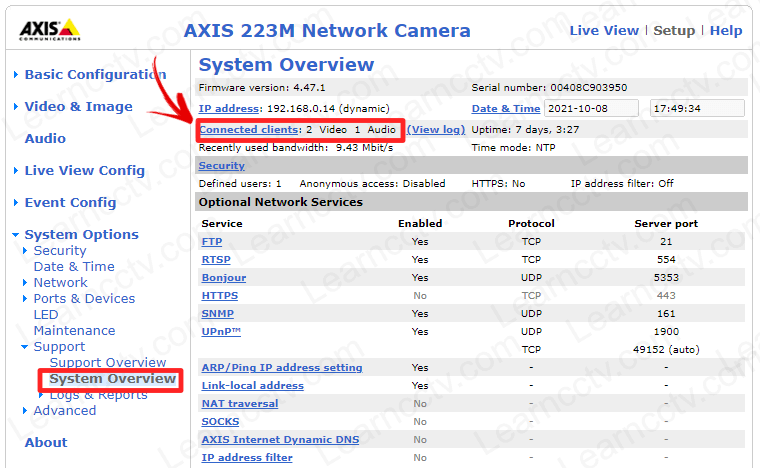Screen dimensions: 760x468
Task: Open the Help page
Action: pos(726,30)
